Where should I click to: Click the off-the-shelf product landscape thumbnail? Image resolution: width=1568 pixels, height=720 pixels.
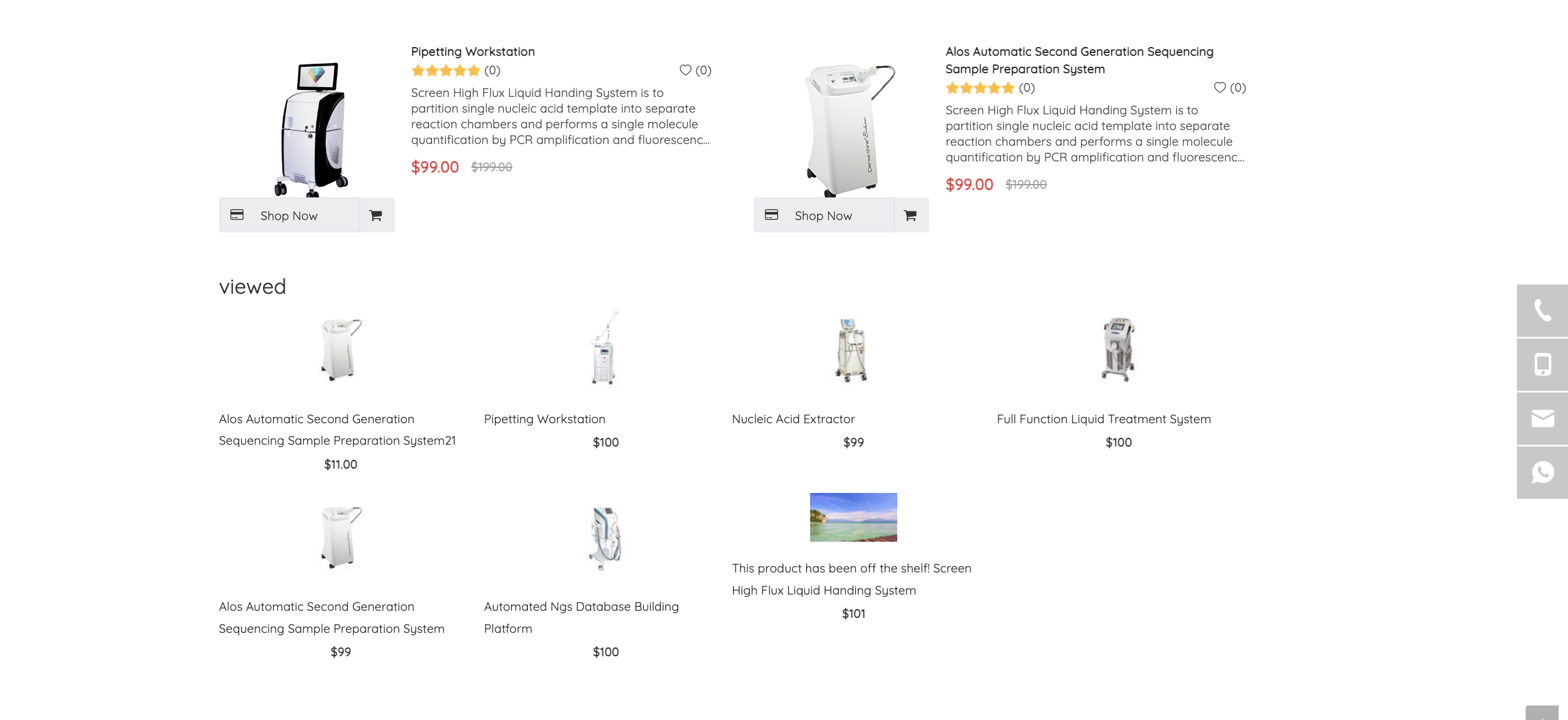tap(853, 517)
